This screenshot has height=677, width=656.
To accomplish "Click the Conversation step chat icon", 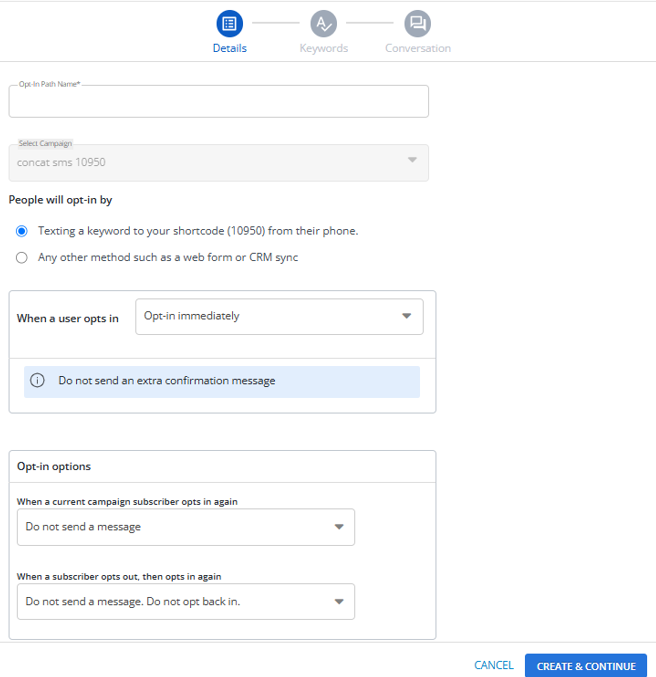I will tap(418, 22).
